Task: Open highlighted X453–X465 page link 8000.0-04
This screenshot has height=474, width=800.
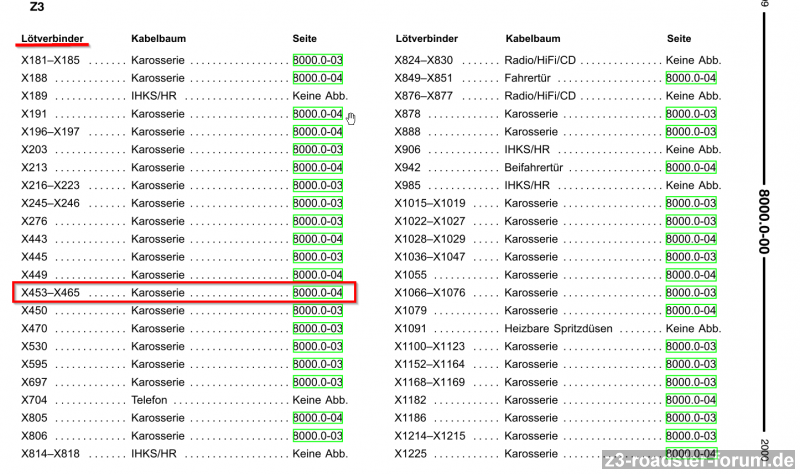Action: (x=318, y=293)
